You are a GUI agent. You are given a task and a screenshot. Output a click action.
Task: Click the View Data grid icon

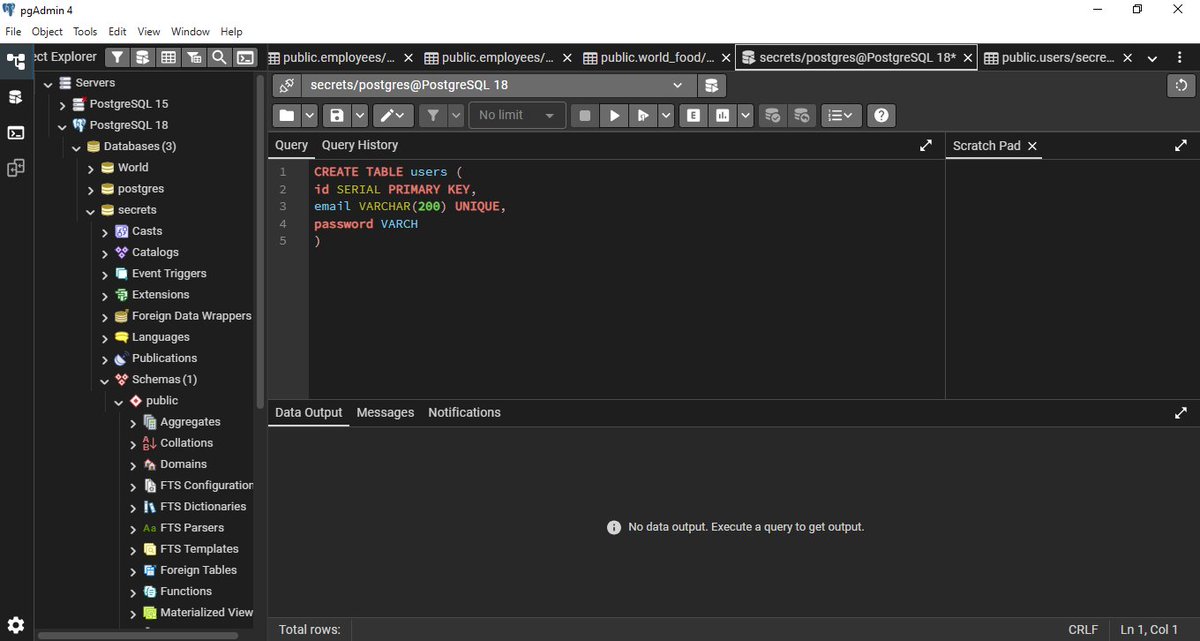coord(169,58)
